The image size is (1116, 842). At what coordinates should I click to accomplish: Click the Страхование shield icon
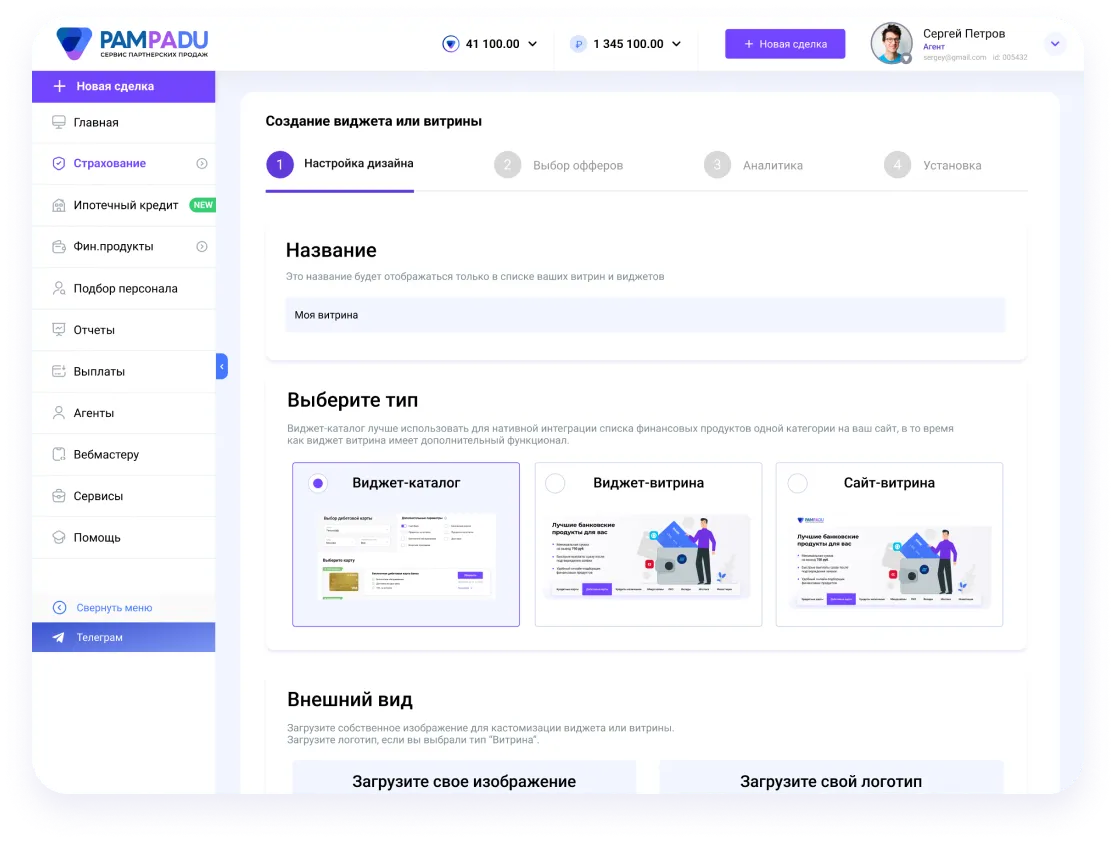click(59, 163)
